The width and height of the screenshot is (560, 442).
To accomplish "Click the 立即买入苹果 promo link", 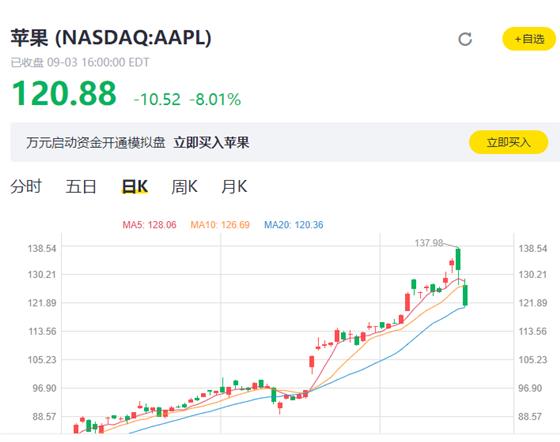I will (211, 143).
